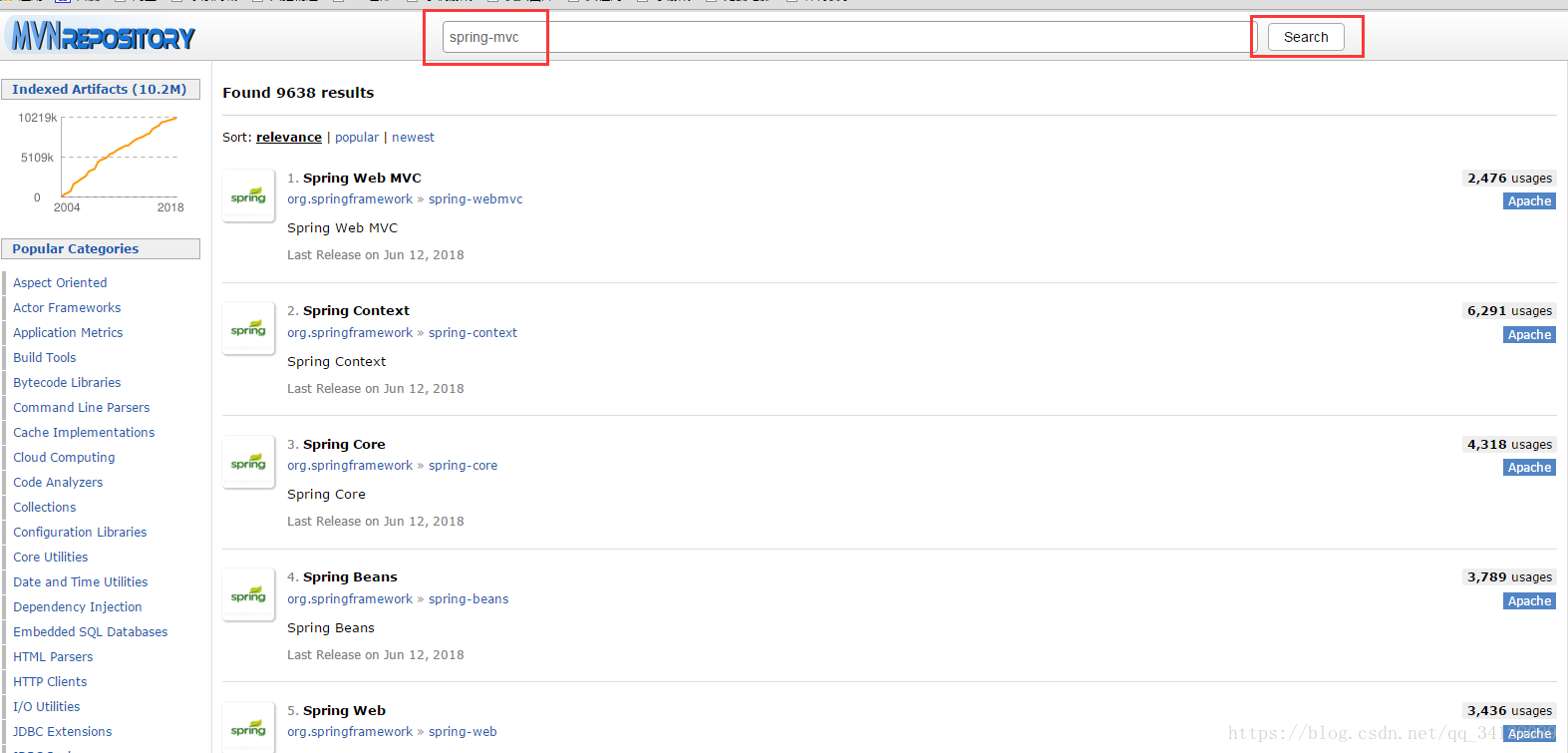The height and width of the screenshot is (753, 1568).
Task: Click the Spring logo beside Spring Web
Action: click(248, 727)
